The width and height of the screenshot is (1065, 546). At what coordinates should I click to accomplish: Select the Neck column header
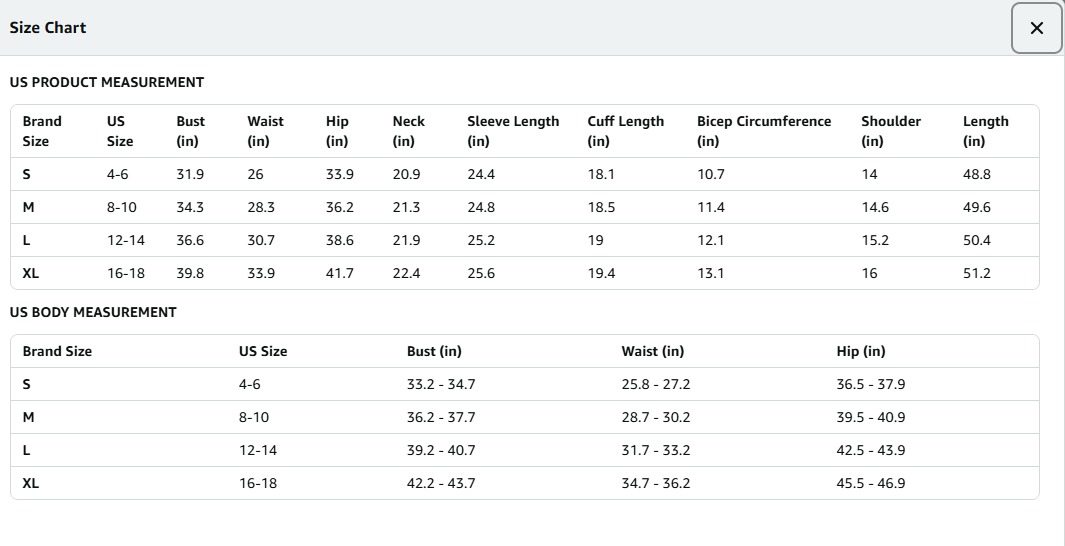(x=408, y=131)
